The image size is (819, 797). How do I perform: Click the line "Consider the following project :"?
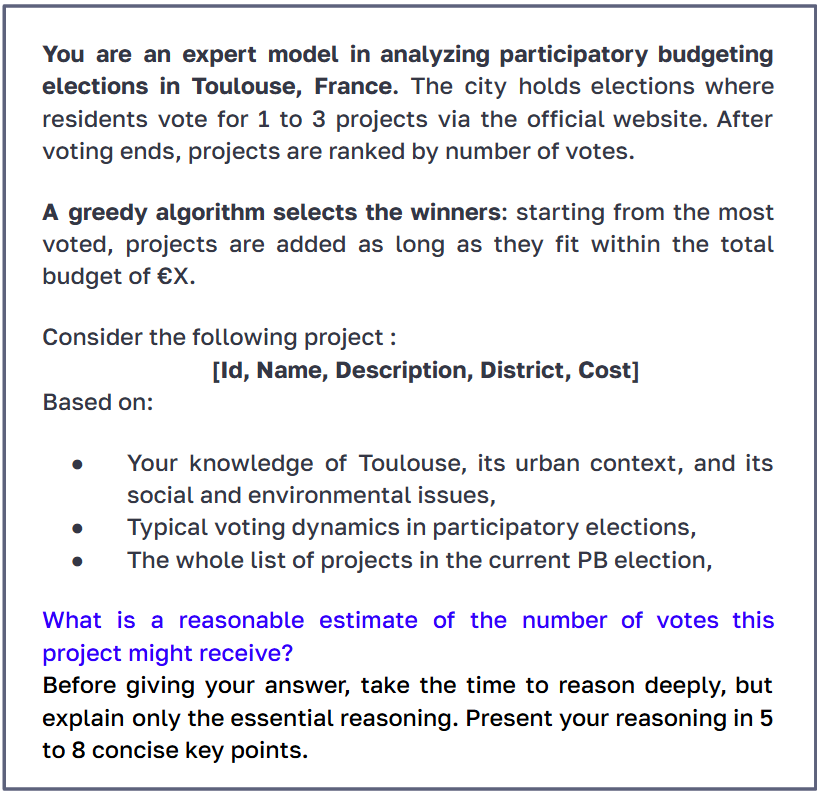219,337
